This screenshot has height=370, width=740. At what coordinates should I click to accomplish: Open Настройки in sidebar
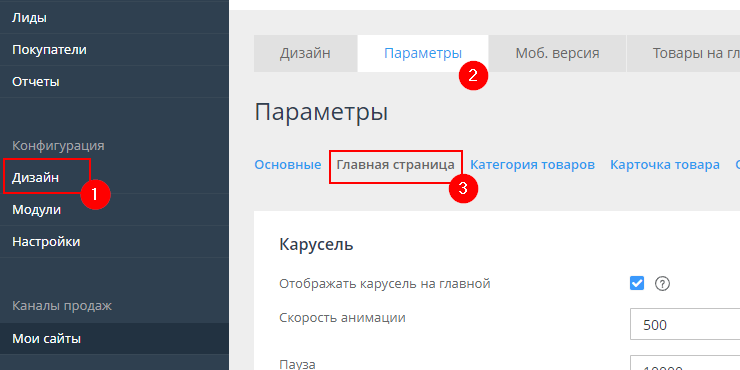point(114,242)
